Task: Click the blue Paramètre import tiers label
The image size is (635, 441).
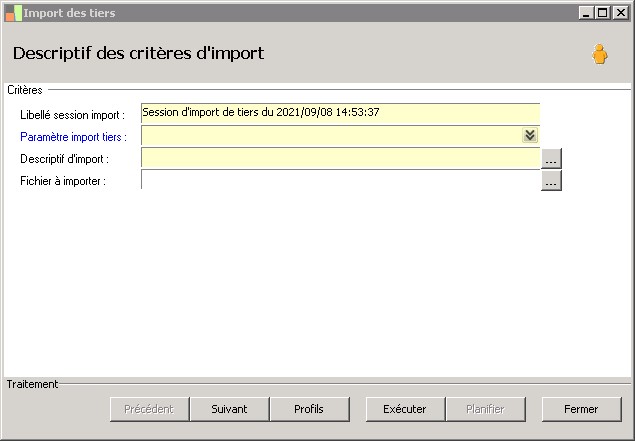Action: pos(73,137)
